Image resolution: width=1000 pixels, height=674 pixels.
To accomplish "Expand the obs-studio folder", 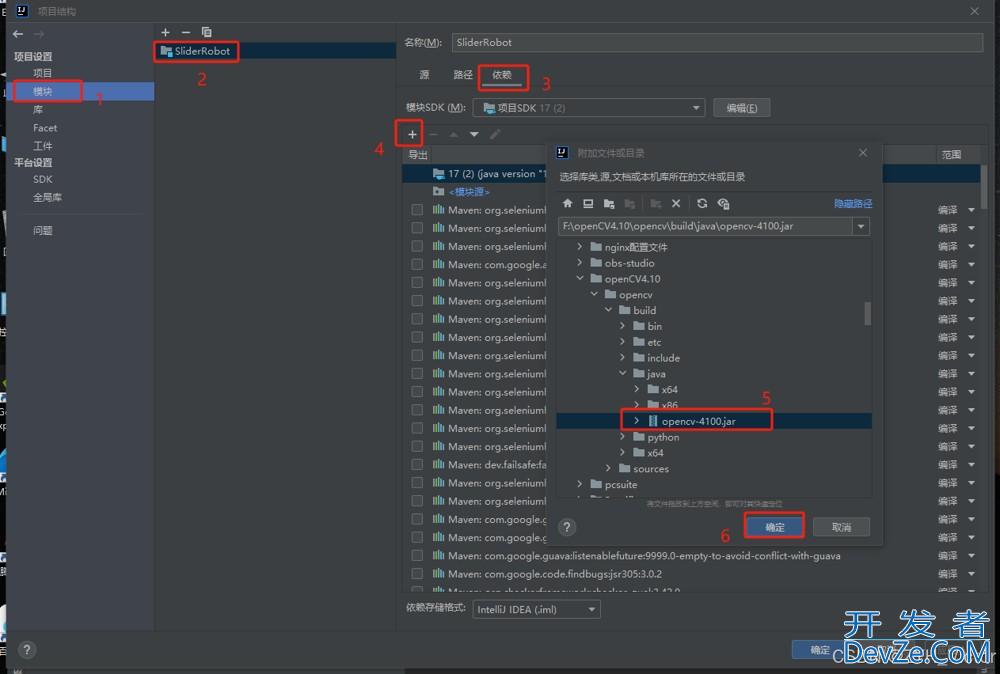I will point(579,262).
